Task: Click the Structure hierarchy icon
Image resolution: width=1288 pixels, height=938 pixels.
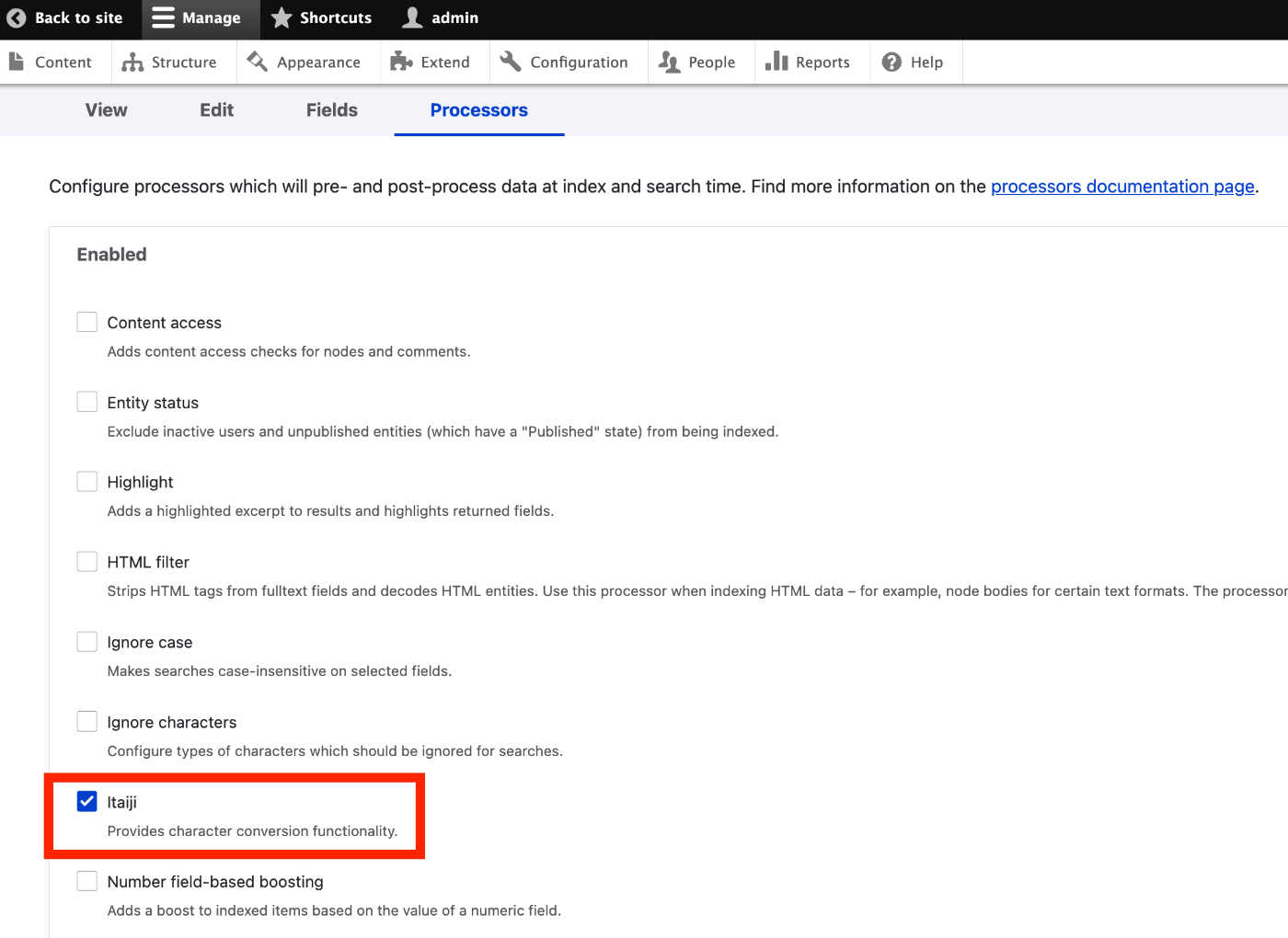Action: 132,62
